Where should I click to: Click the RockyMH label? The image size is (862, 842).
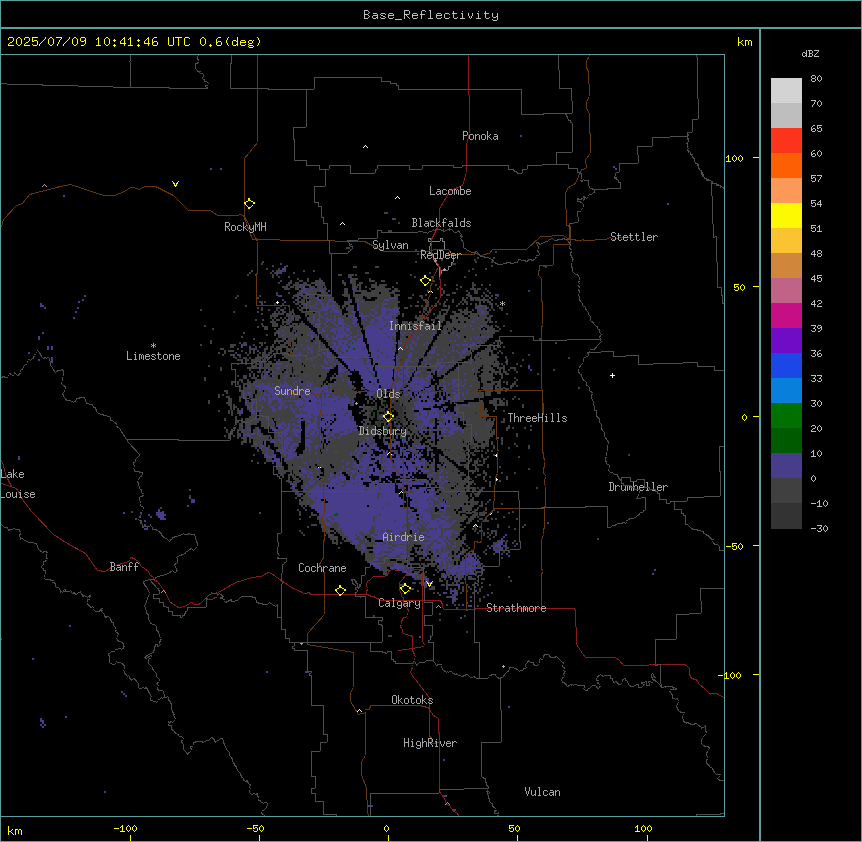[x=245, y=227]
